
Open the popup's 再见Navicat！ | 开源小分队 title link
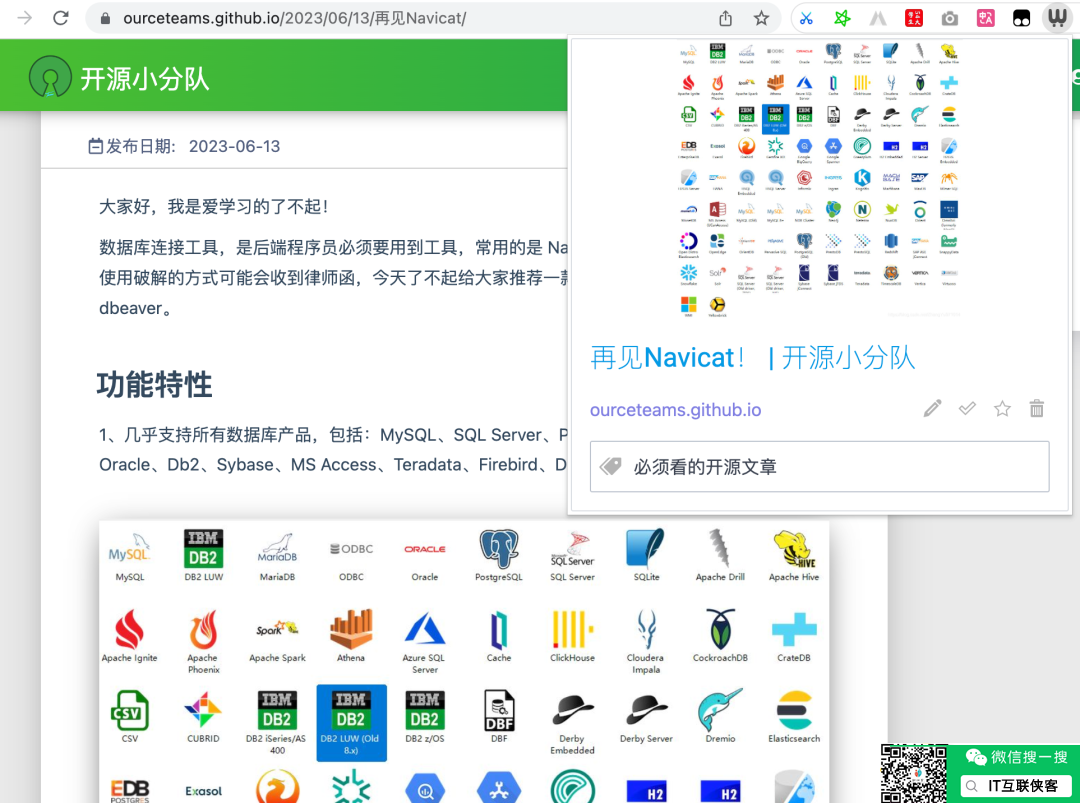[x=752, y=357]
